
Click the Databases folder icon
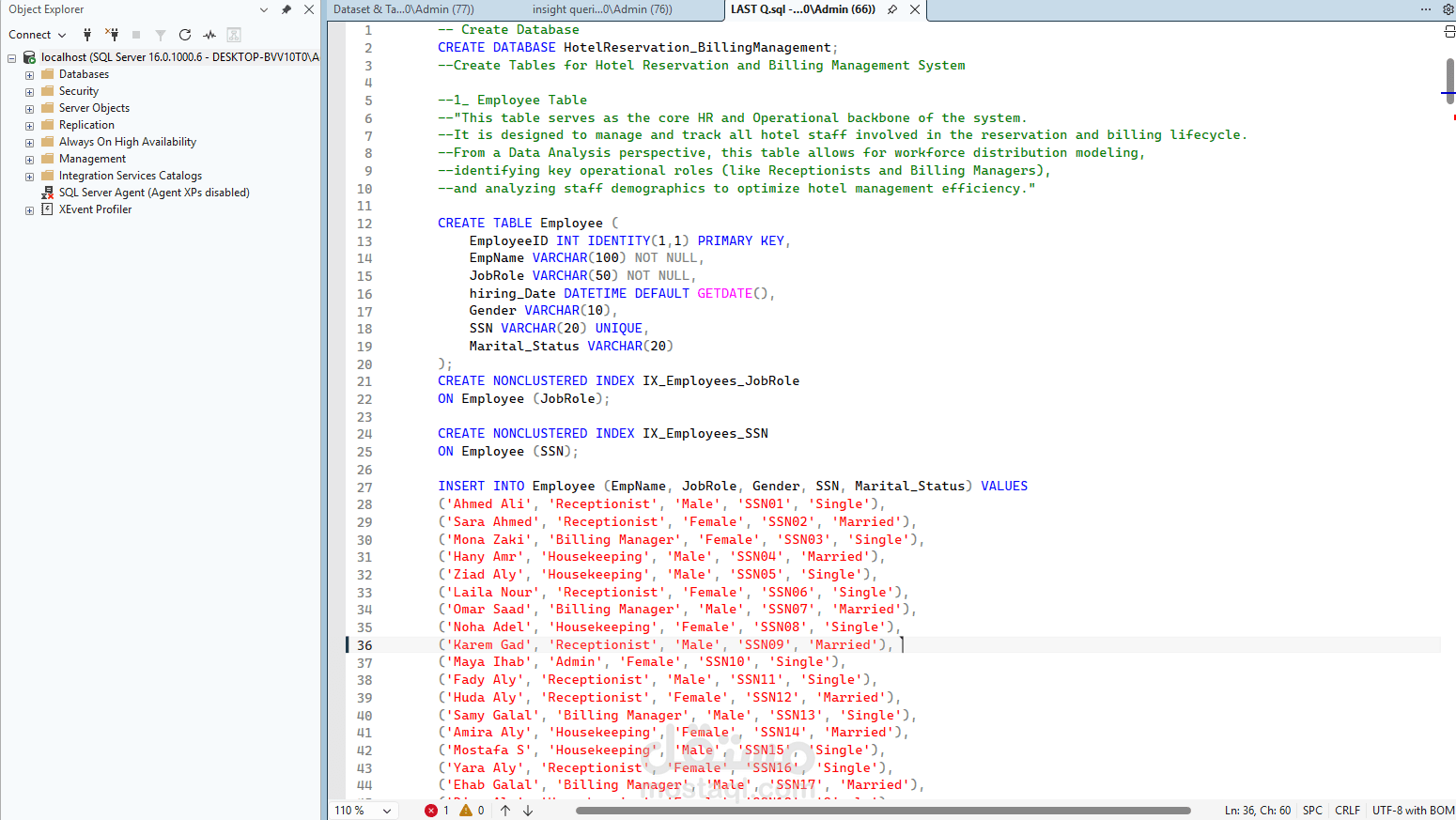pyautogui.click(x=47, y=74)
